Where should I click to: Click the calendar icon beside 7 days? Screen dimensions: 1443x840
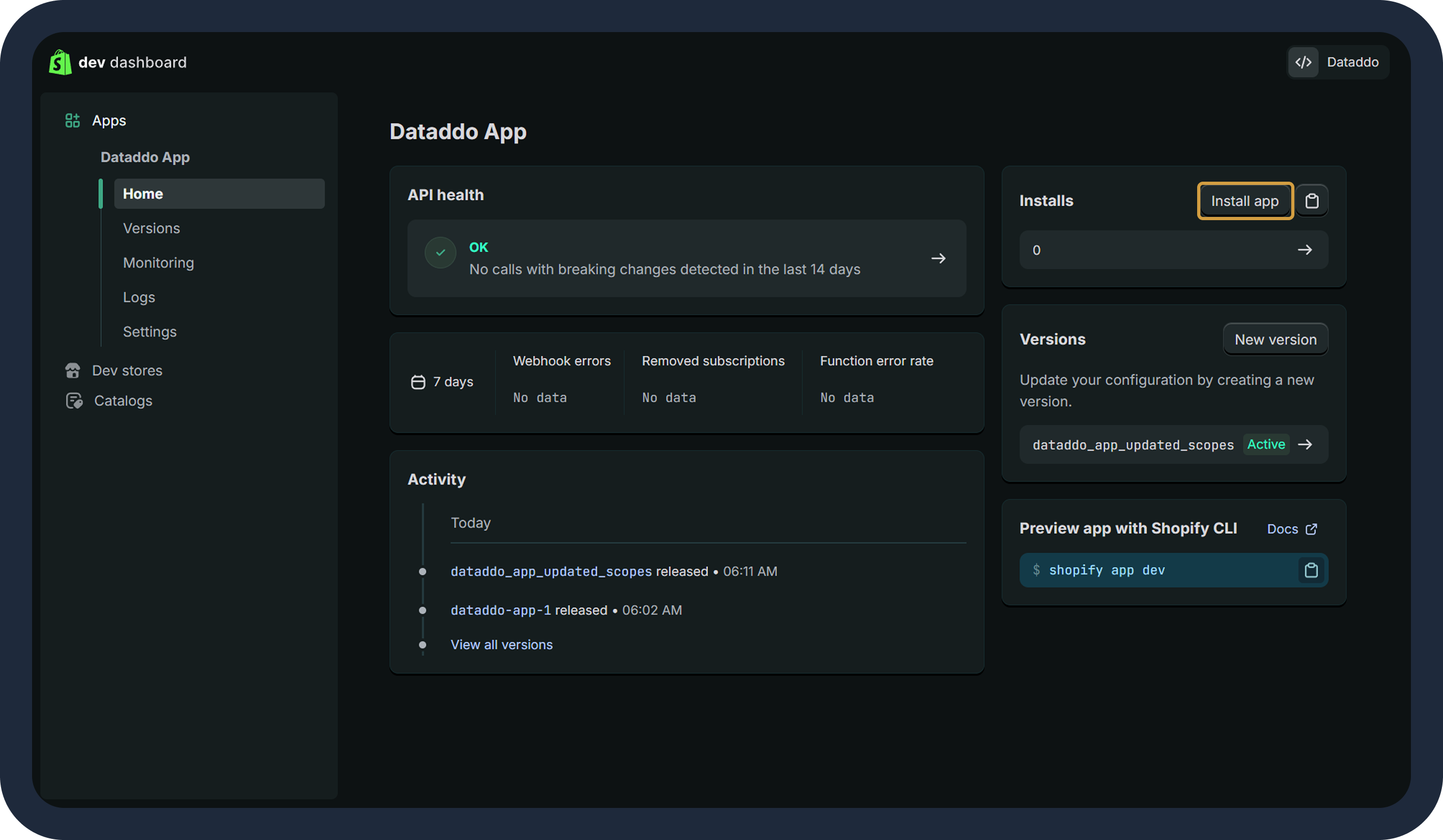[x=417, y=382]
